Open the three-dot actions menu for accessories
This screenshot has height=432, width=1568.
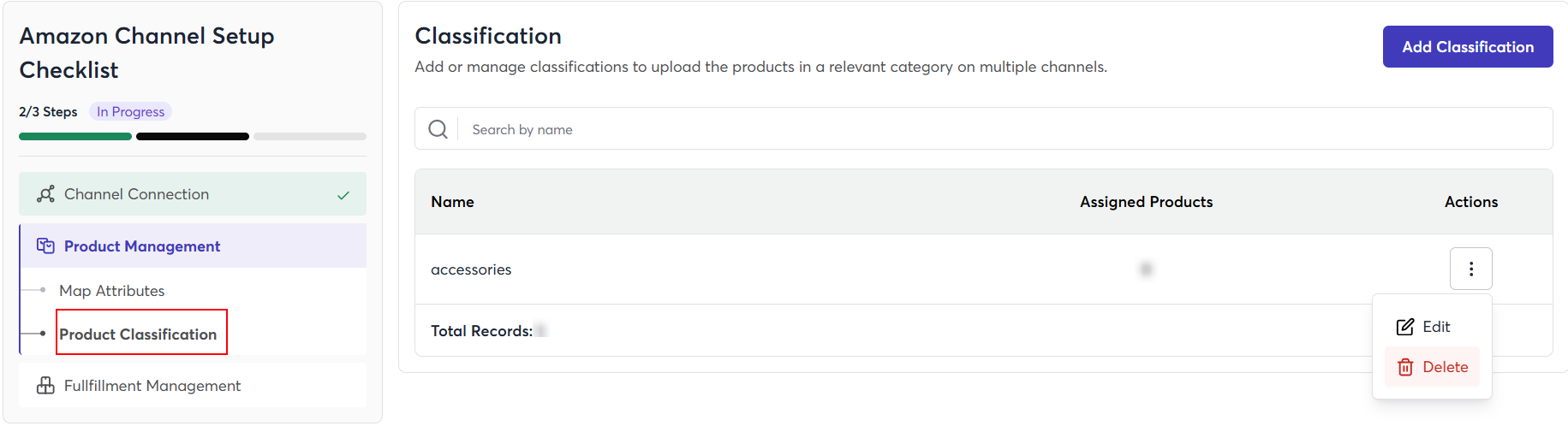(1470, 269)
